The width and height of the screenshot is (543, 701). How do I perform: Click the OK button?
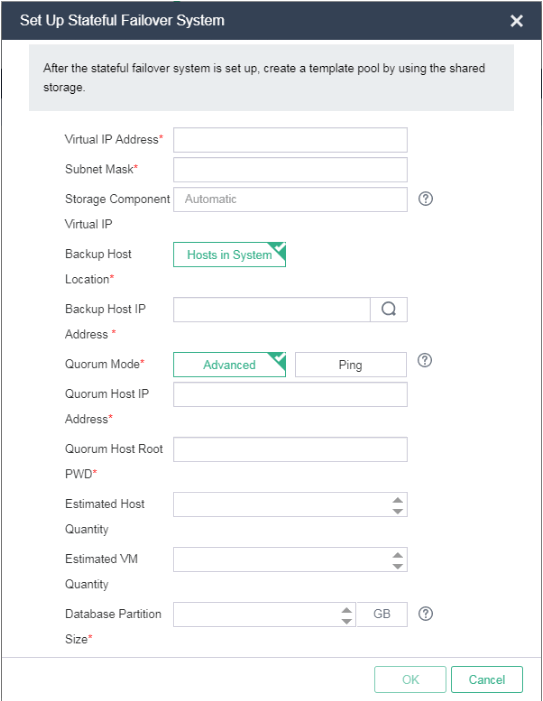coord(410,680)
